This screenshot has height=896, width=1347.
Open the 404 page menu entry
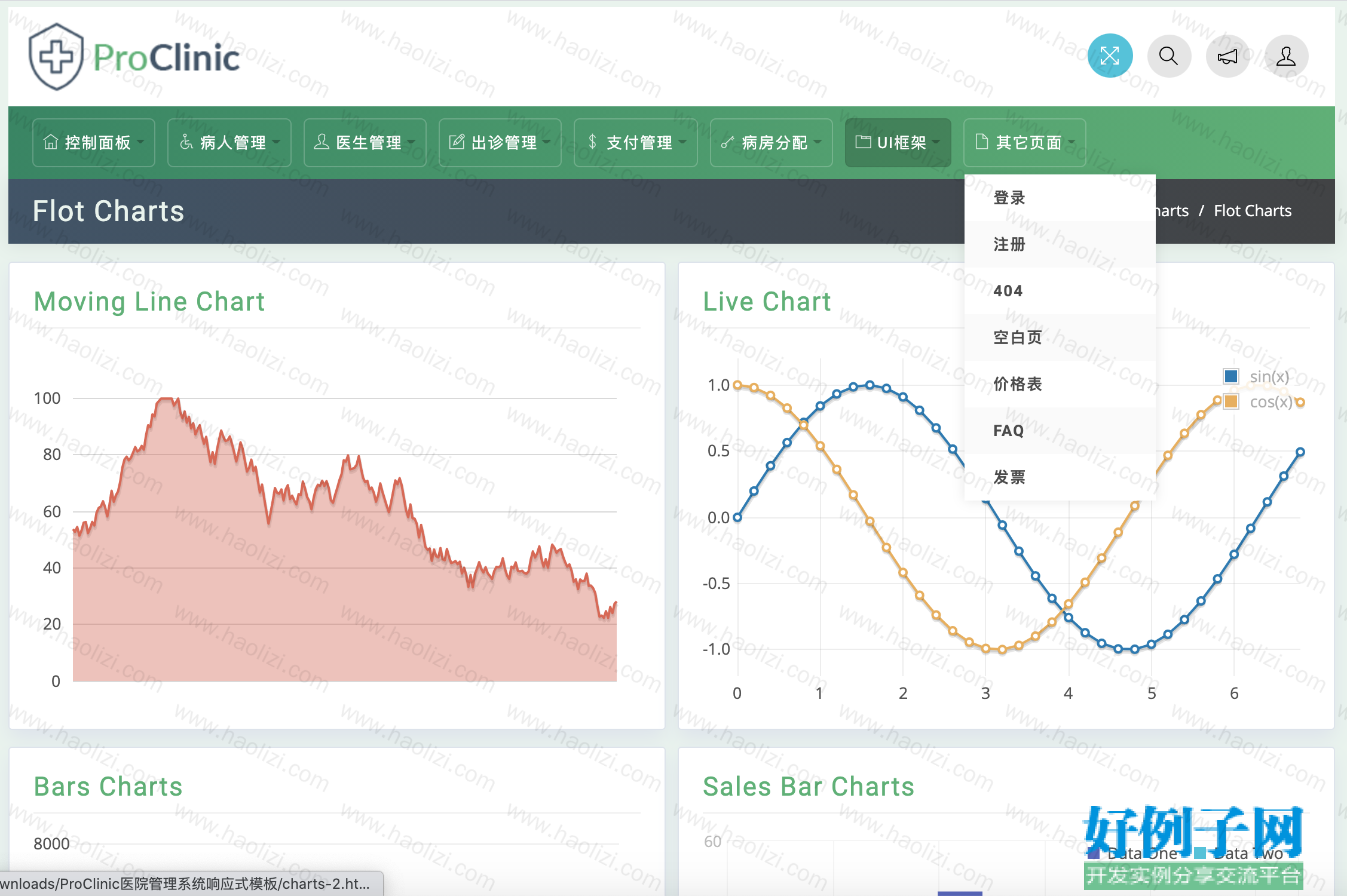click(1060, 291)
